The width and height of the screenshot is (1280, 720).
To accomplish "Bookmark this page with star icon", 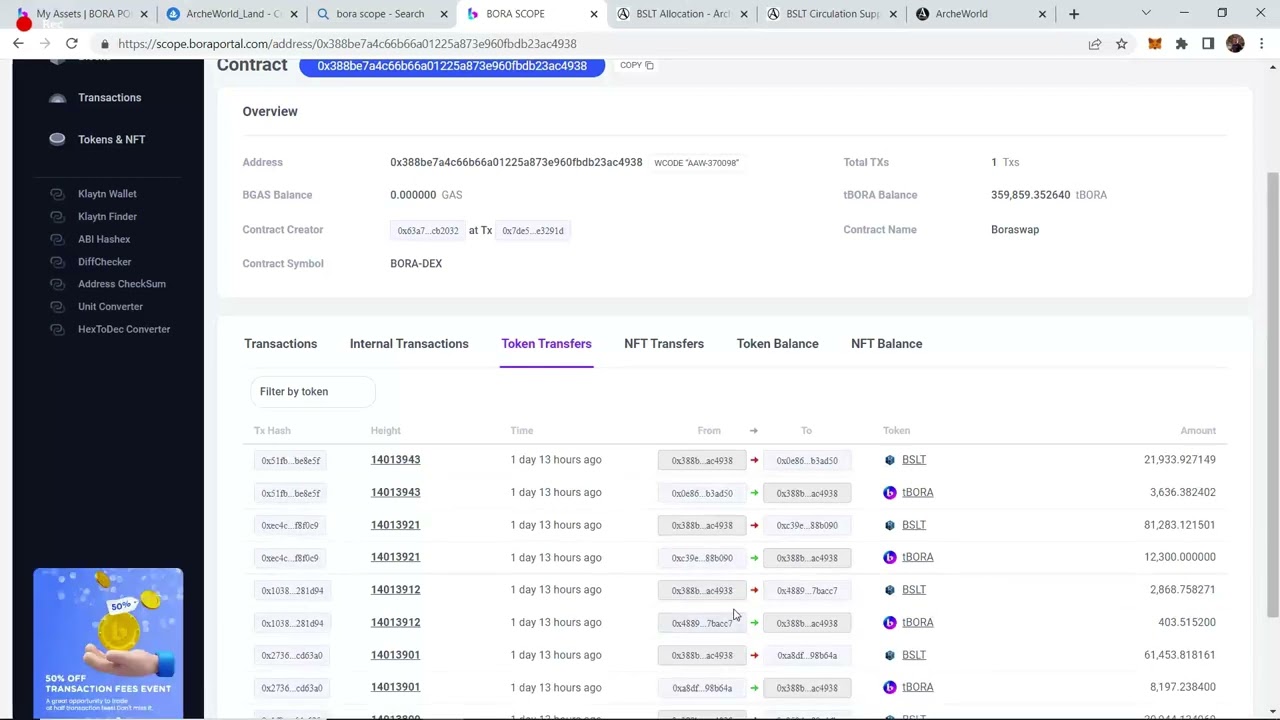I will tap(1122, 44).
